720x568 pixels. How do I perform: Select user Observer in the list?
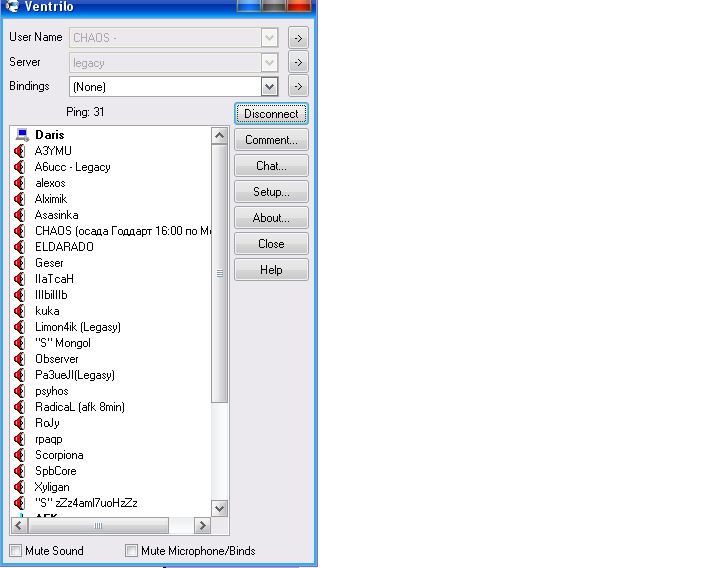click(57, 359)
